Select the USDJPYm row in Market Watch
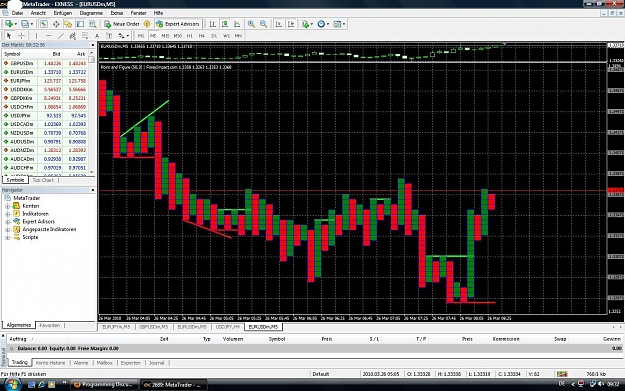Screen dimensions: 625x391 pyautogui.click(x=45, y=116)
